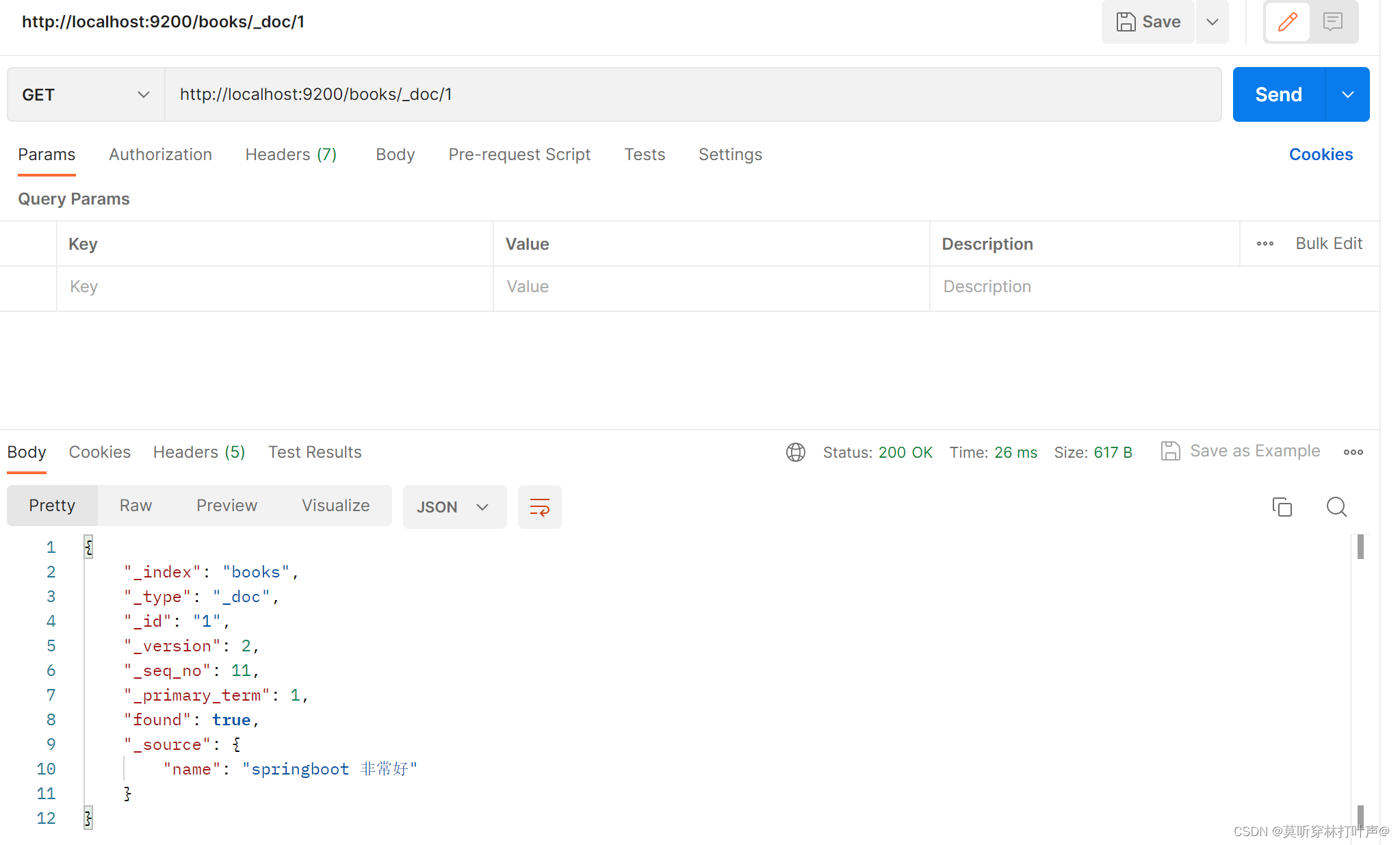Expand the Send button arrow options
The image size is (1400, 845).
[1347, 94]
